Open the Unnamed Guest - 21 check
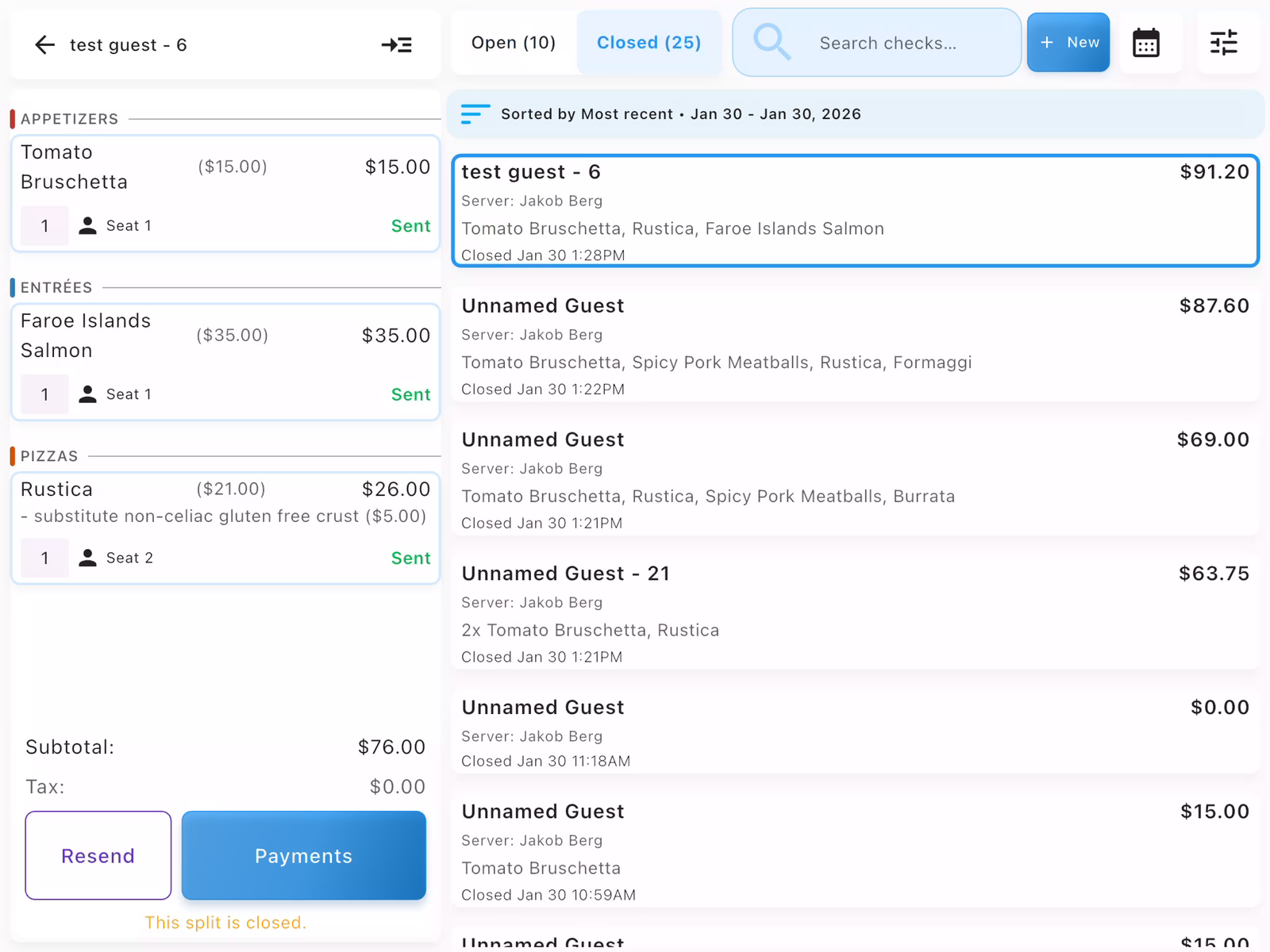 855,614
